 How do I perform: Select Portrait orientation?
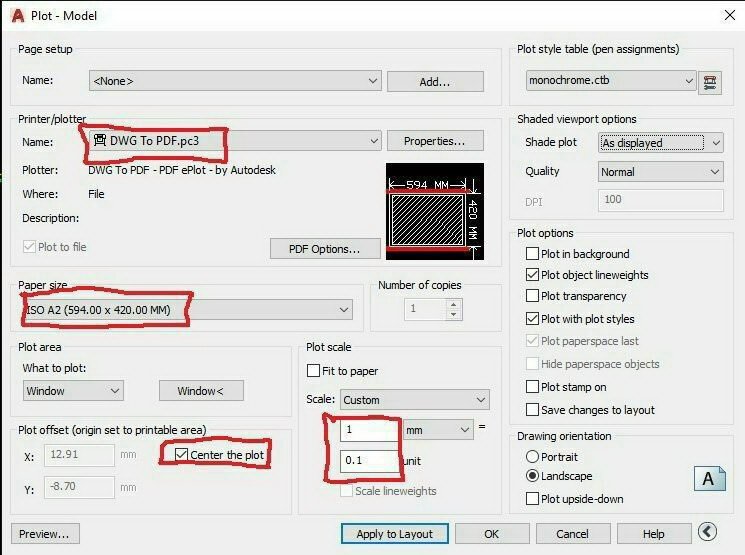point(532,457)
